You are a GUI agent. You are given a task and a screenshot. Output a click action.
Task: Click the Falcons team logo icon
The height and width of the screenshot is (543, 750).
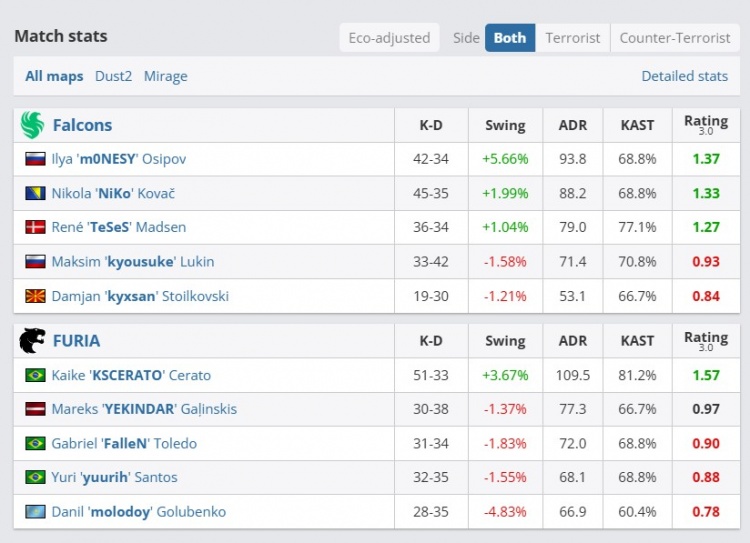pyautogui.click(x=32, y=125)
